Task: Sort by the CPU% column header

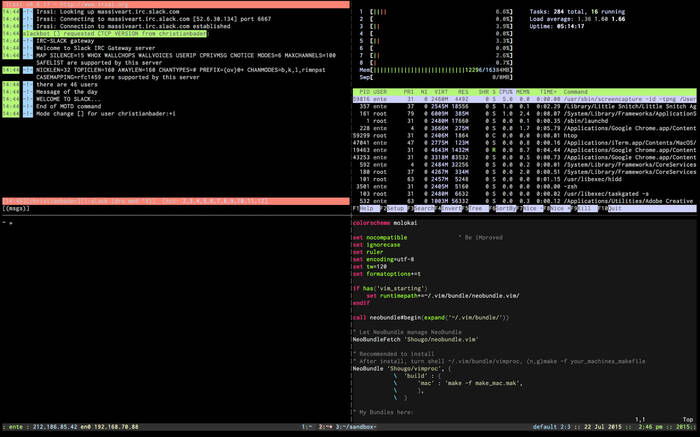Action: click(506, 91)
